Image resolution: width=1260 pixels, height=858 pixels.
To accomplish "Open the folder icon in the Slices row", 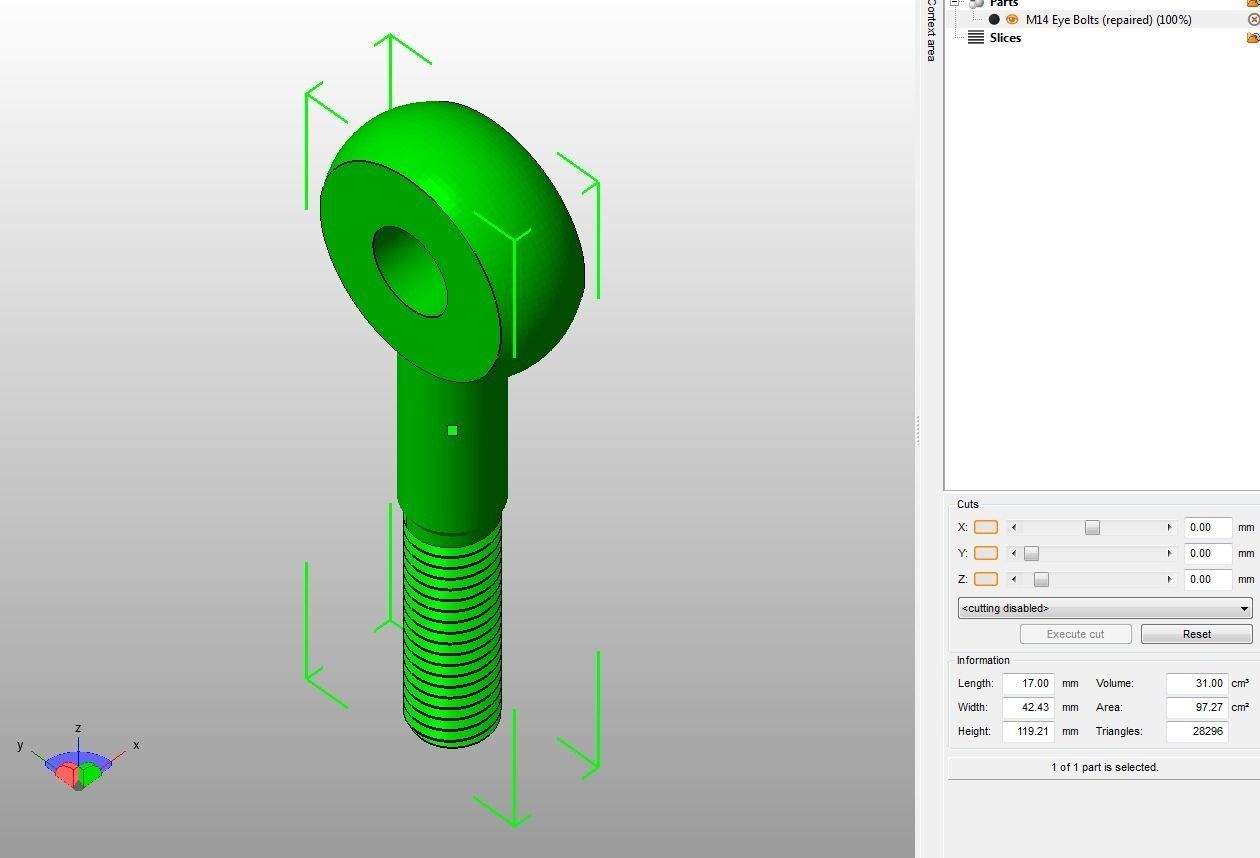I will pos(1253,38).
